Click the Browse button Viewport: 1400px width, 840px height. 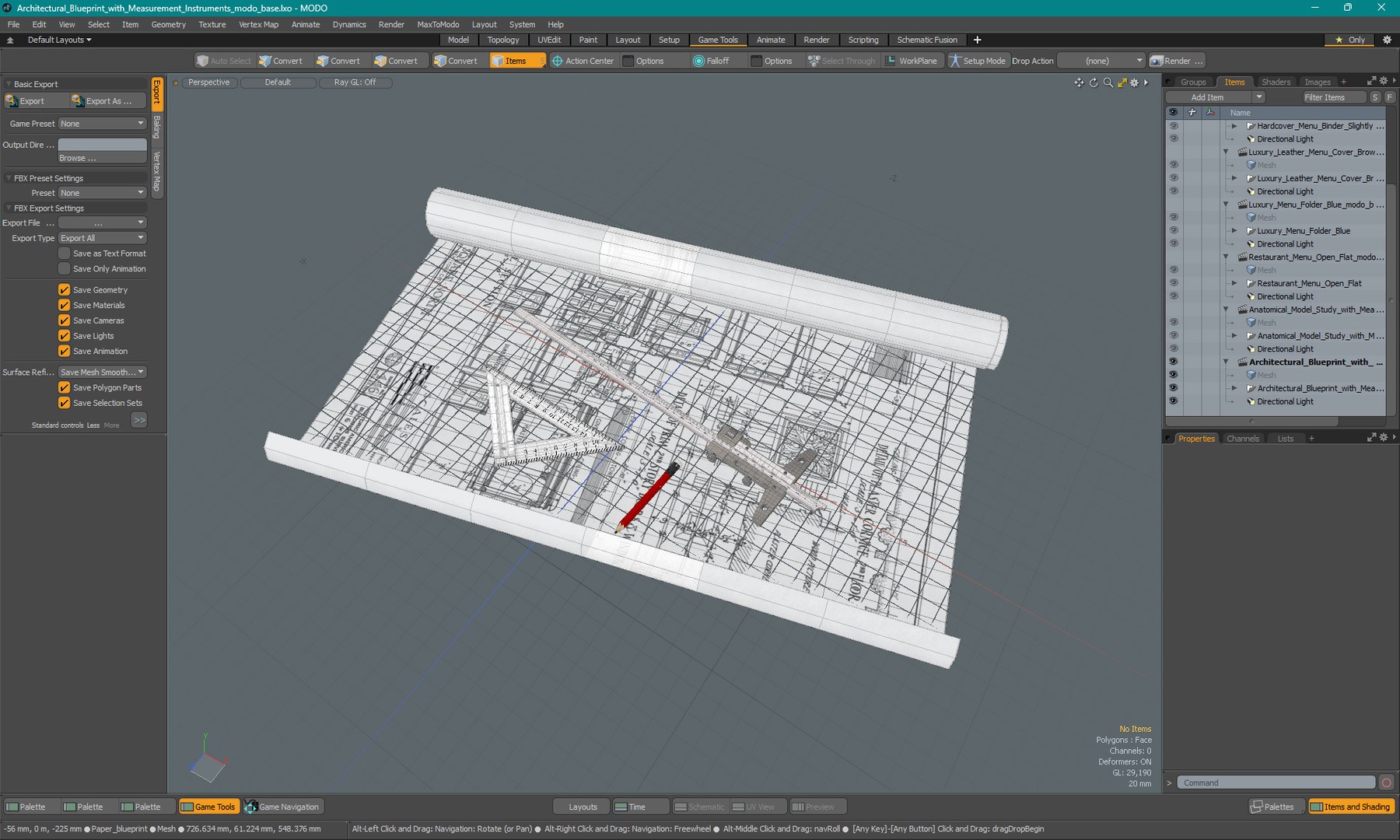[x=102, y=158]
